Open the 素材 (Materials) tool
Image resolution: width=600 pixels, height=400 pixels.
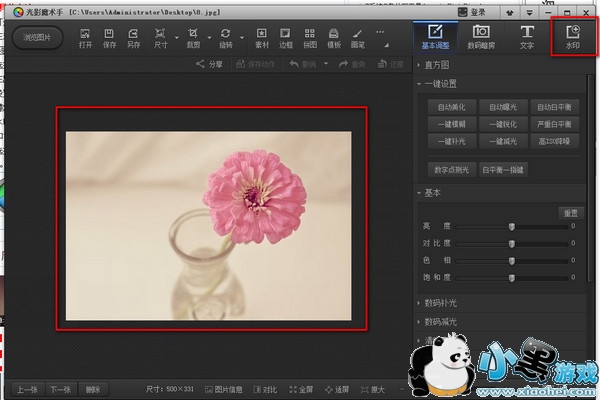pyautogui.click(x=261, y=38)
